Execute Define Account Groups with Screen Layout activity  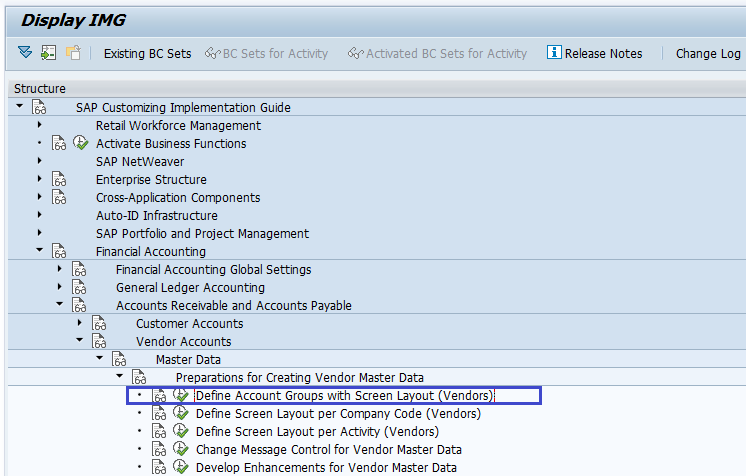pos(180,395)
